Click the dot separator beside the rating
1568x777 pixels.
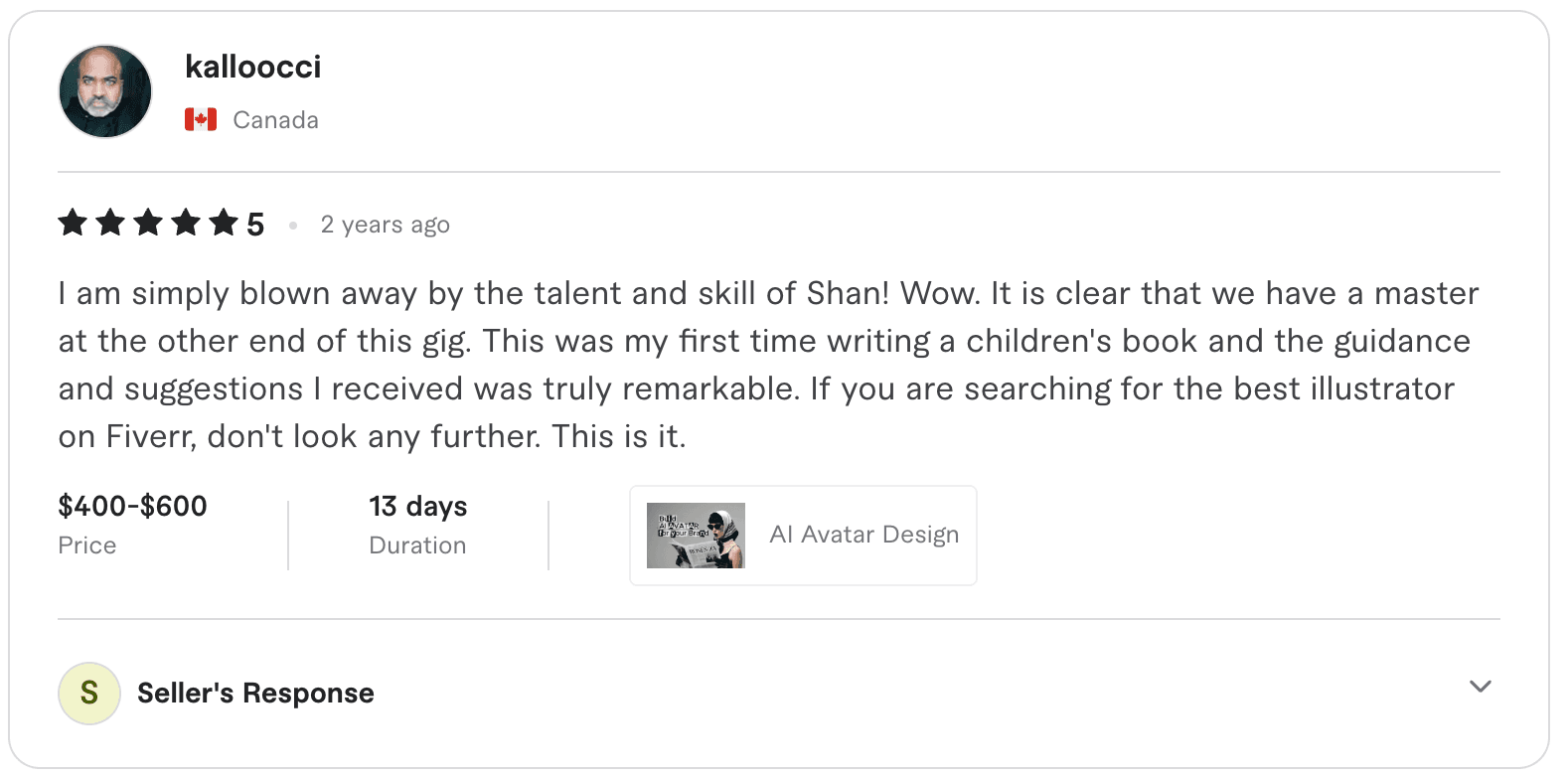293,226
